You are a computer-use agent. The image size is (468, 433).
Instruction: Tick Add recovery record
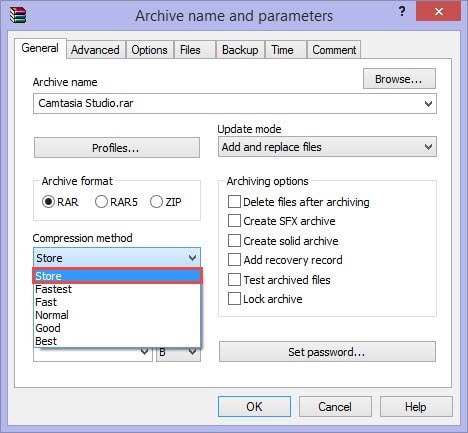[234, 260]
